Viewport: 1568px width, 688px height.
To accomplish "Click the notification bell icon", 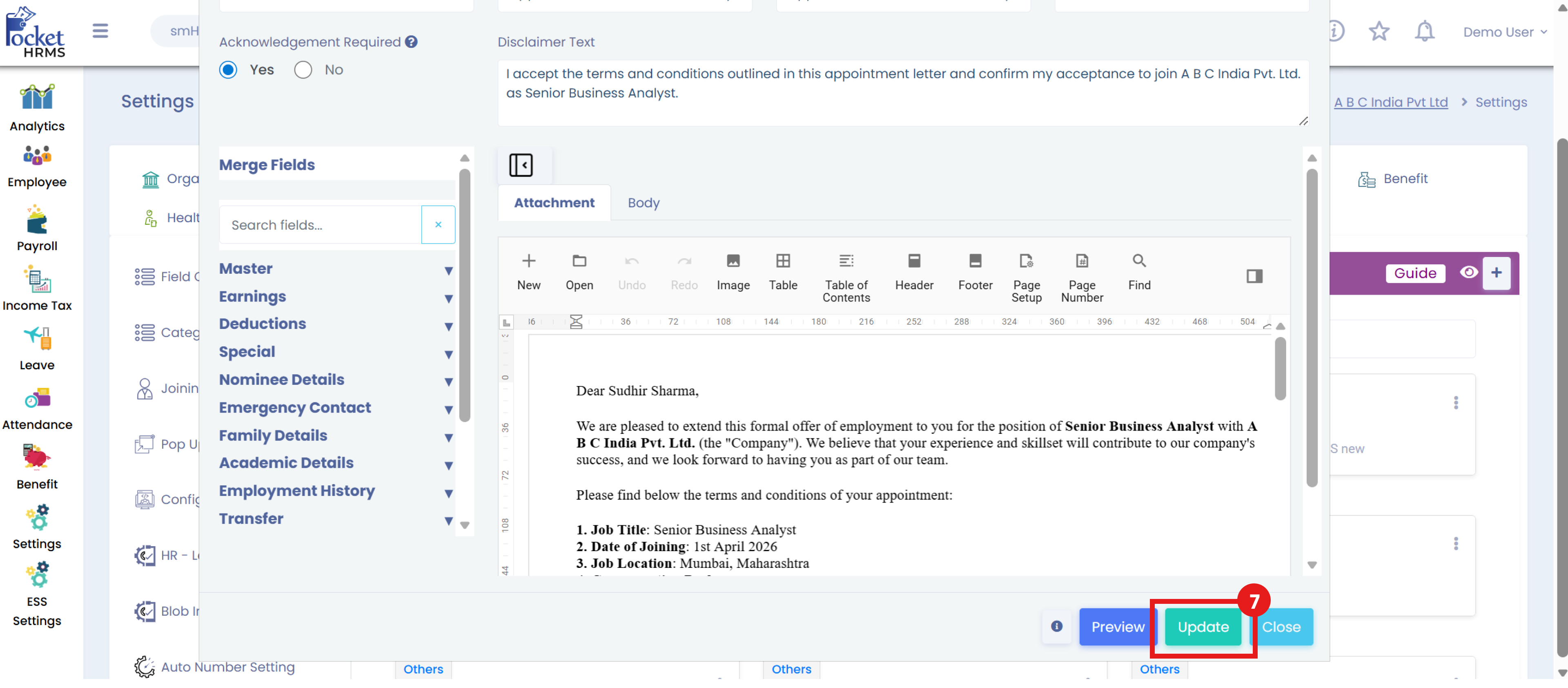I will (1424, 31).
